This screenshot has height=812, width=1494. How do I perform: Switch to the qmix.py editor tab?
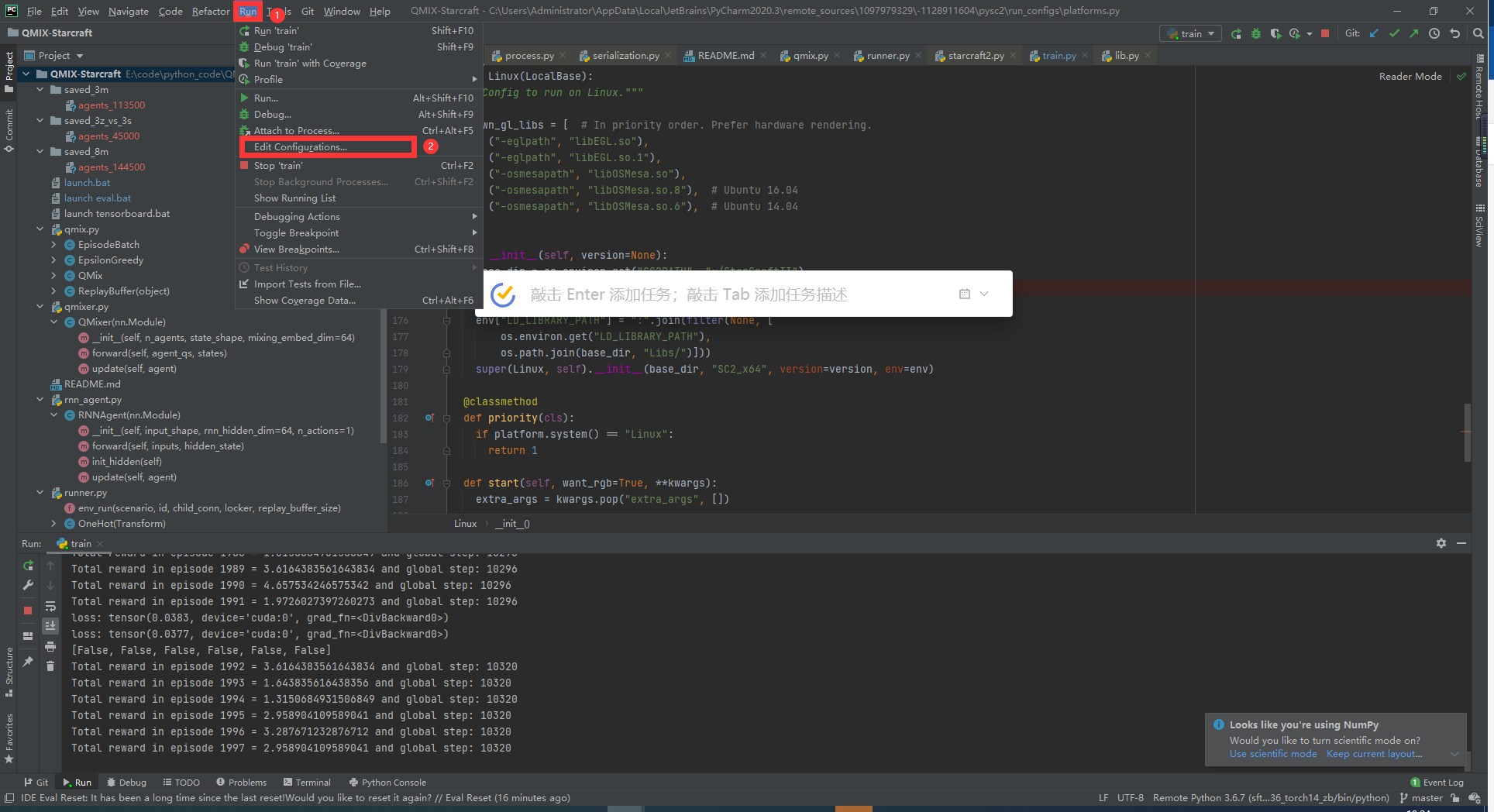[811, 56]
